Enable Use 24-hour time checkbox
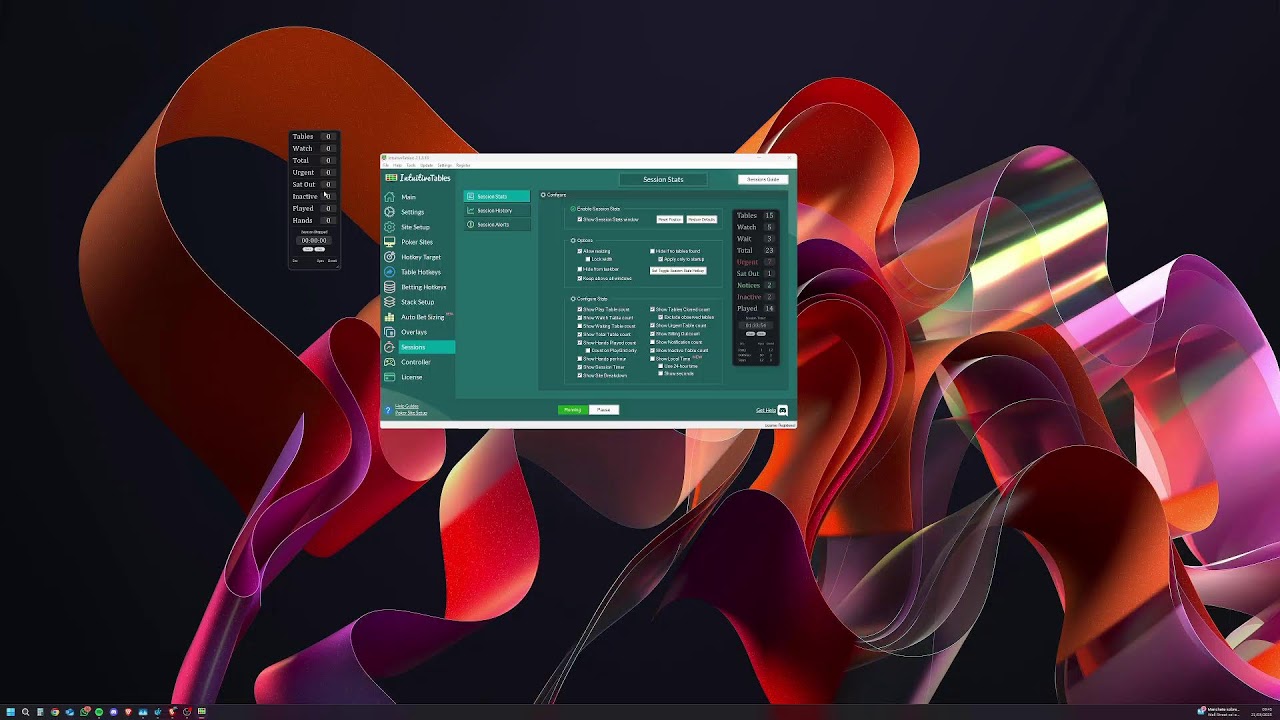Viewport: 1280px width, 720px height. click(661, 366)
